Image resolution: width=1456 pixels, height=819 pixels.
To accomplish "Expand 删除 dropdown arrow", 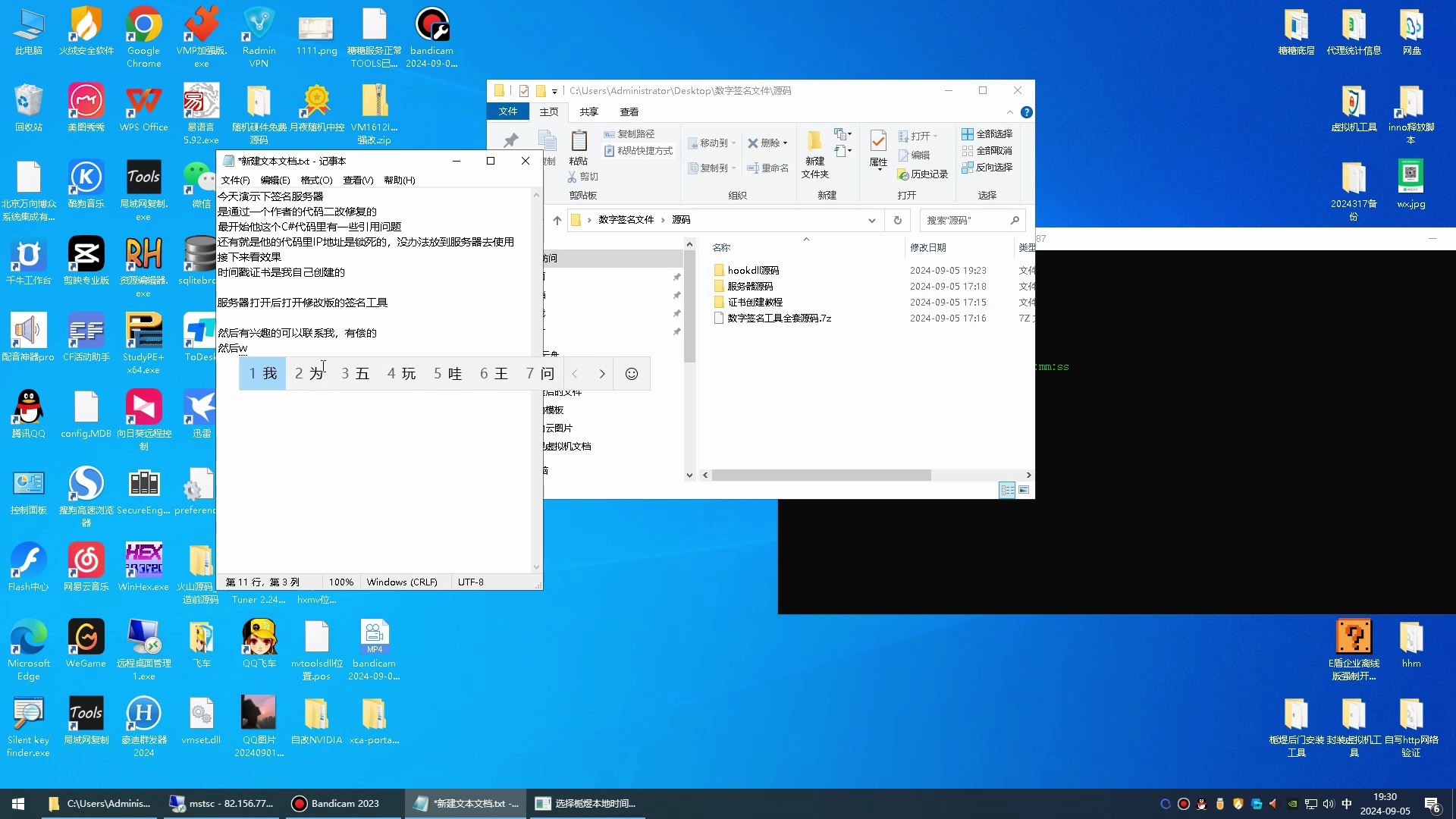I will tap(785, 143).
